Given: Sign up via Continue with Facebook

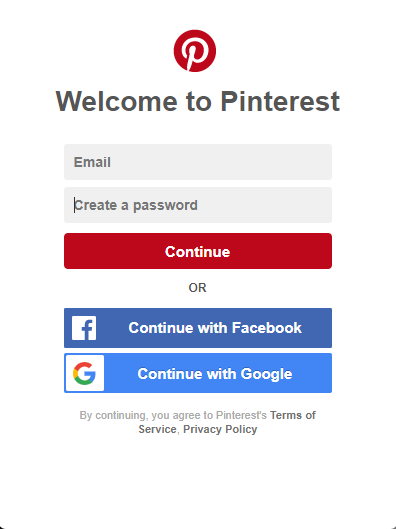Looking at the screenshot, I should [x=198, y=328].
